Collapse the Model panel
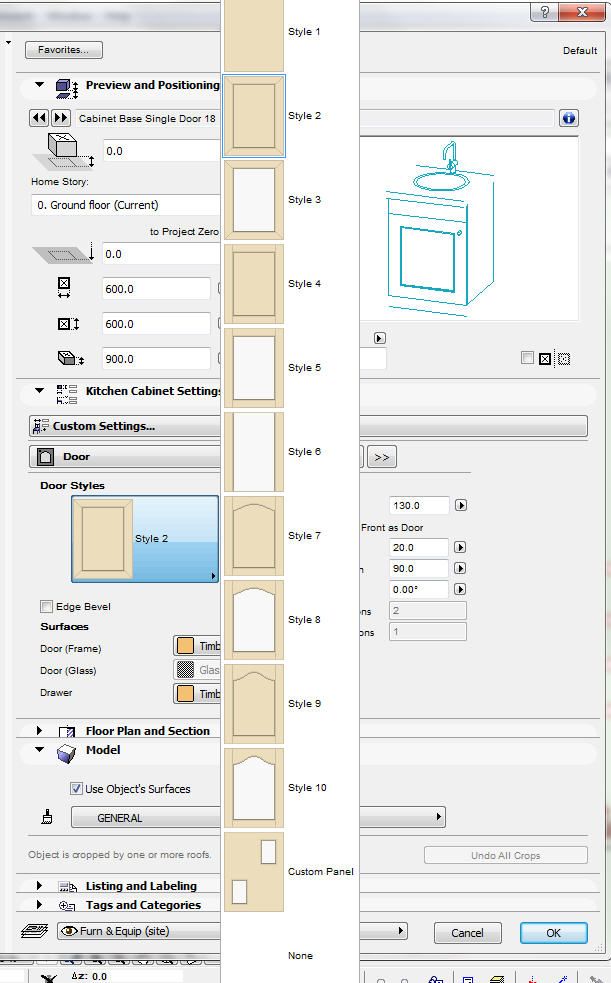The image size is (611, 983). 39,750
